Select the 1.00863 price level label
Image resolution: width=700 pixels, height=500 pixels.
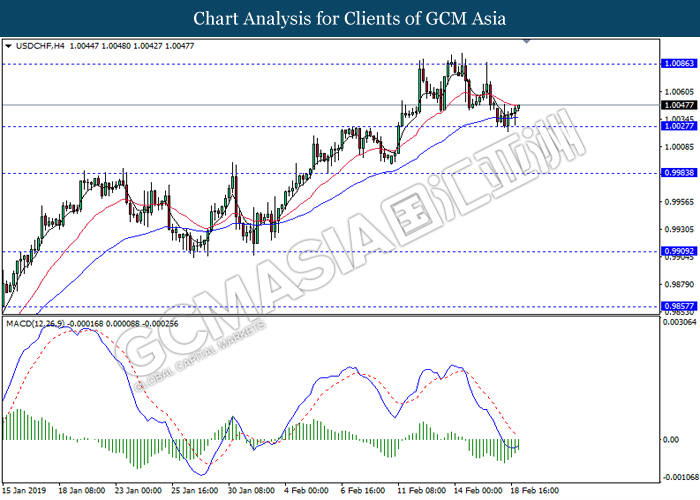pos(679,63)
